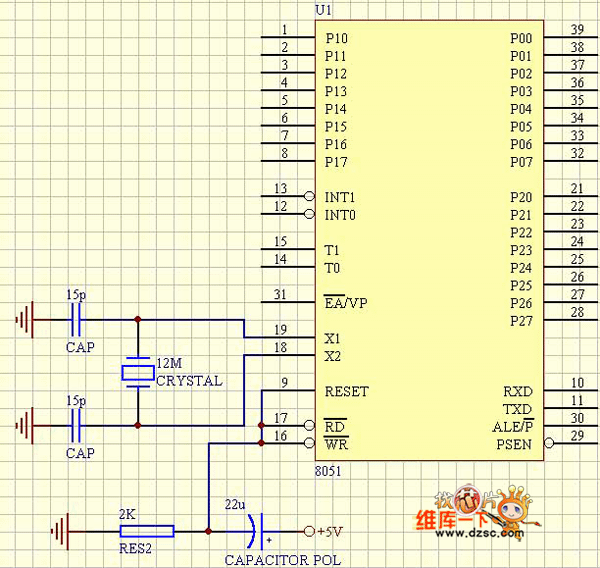Select the U1 designator label
The width and height of the screenshot is (600, 568).
click(x=323, y=9)
